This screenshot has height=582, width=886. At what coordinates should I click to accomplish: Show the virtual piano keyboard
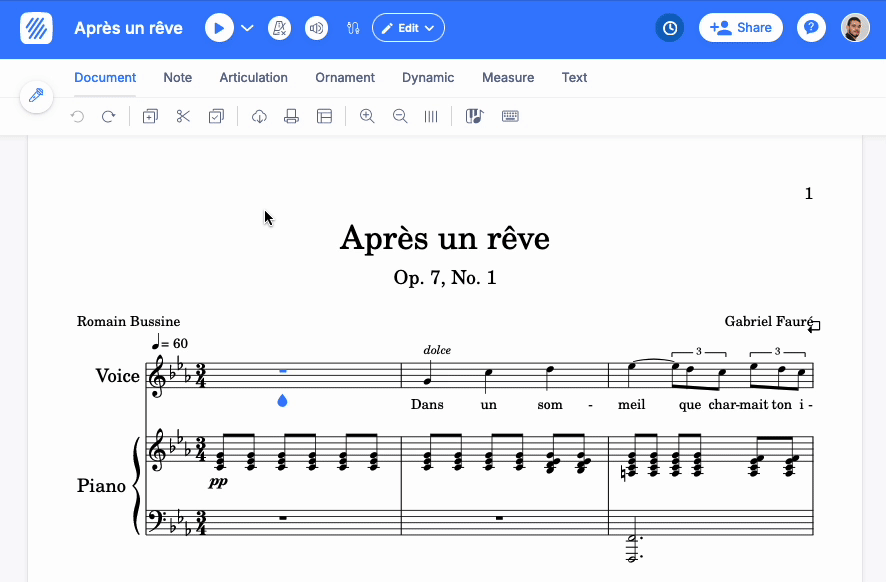[x=510, y=117]
